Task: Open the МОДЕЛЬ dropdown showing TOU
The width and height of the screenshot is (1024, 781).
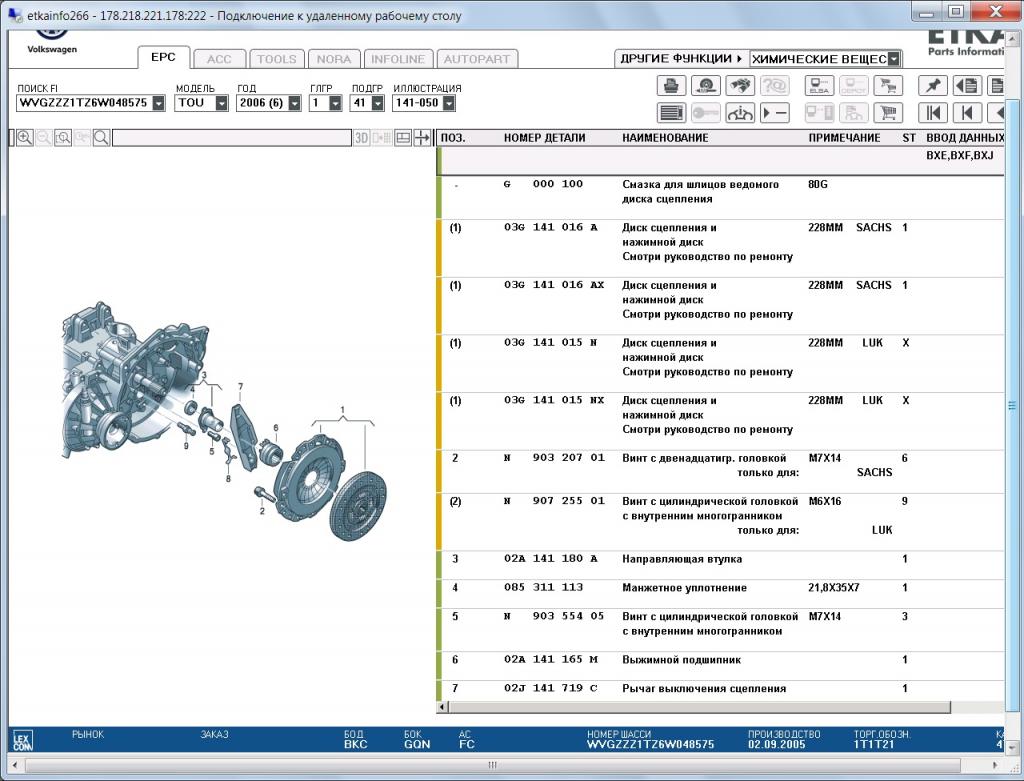Action: pos(221,103)
